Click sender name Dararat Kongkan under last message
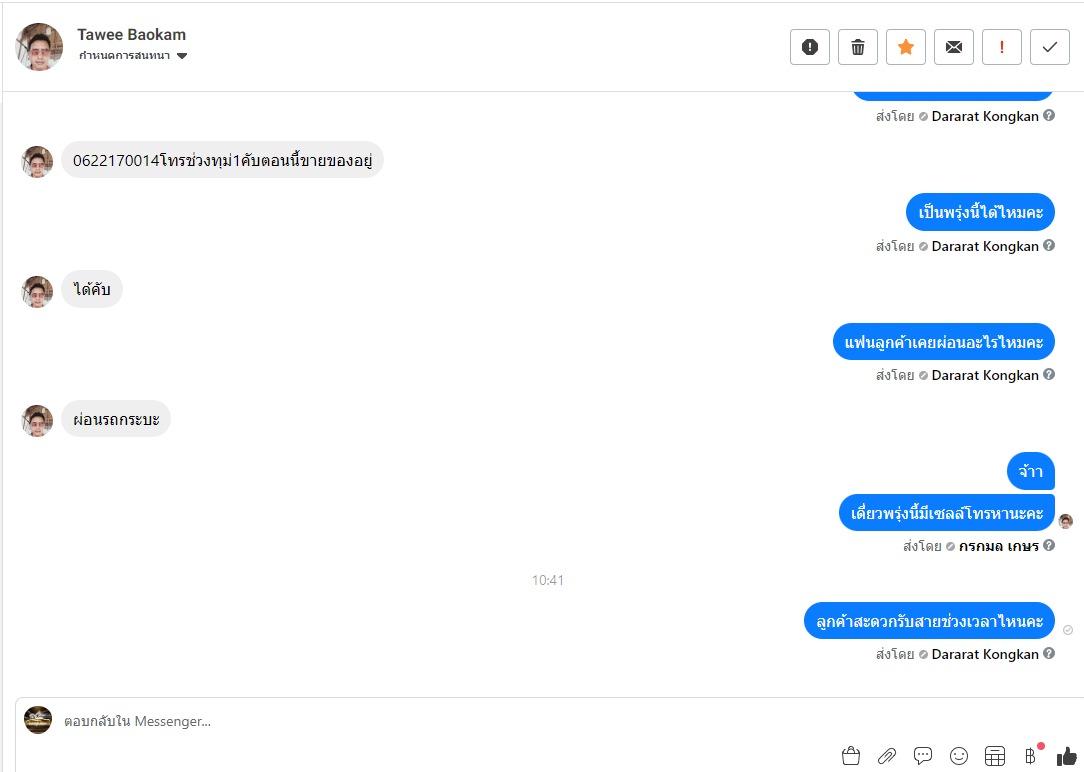The width and height of the screenshot is (1084, 772). point(985,654)
